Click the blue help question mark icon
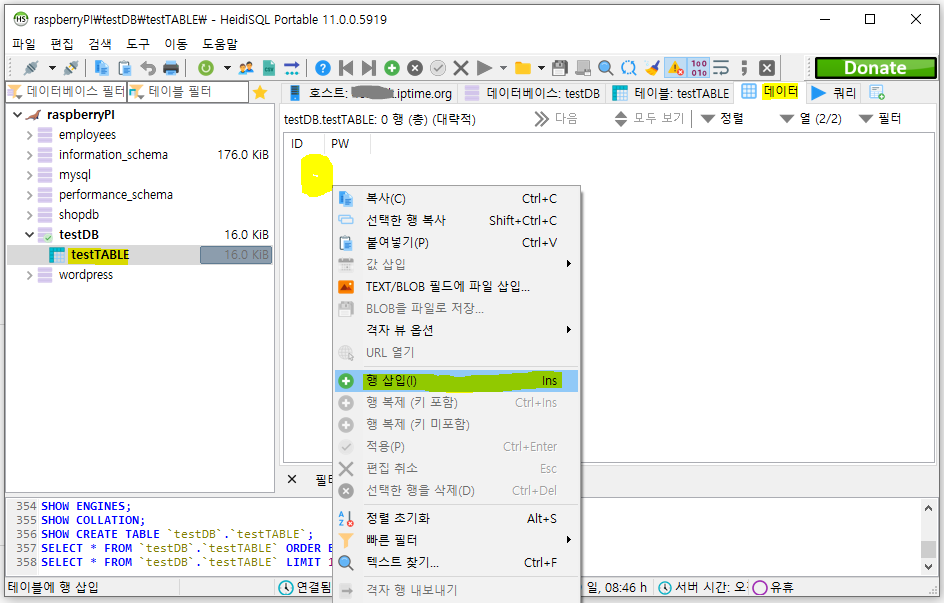The image size is (944, 603). point(323,68)
